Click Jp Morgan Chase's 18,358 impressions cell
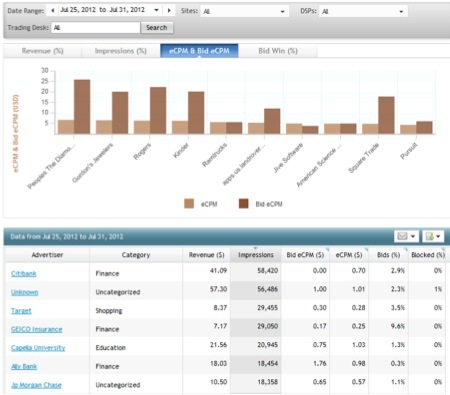This screenshot has height=395, width=450. tap(256, 382)
